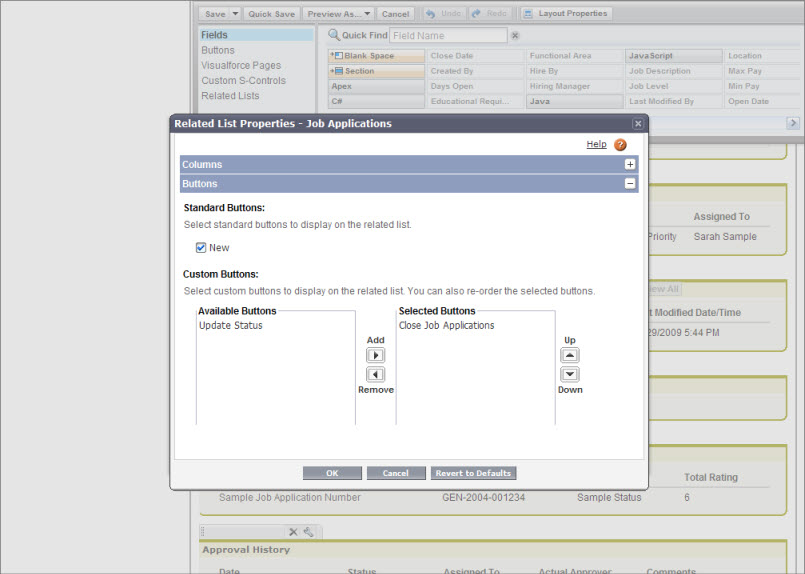Click the Quick Save button
This screenshot has height=574, width=805.
[x=272, y=14]
